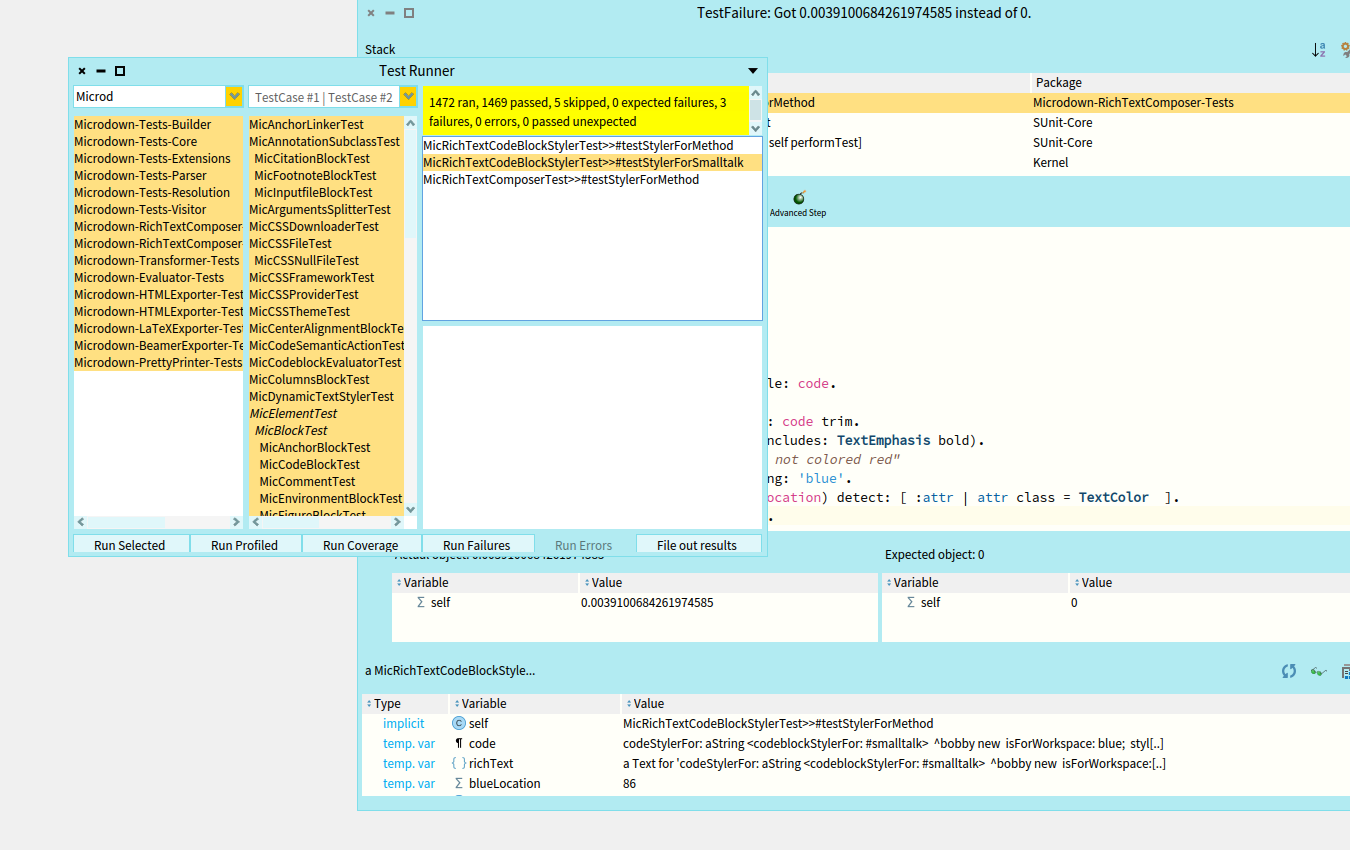1350x850 pixels.
Task: Click sigma icon of self in Expected object
Action: point(910,602)
